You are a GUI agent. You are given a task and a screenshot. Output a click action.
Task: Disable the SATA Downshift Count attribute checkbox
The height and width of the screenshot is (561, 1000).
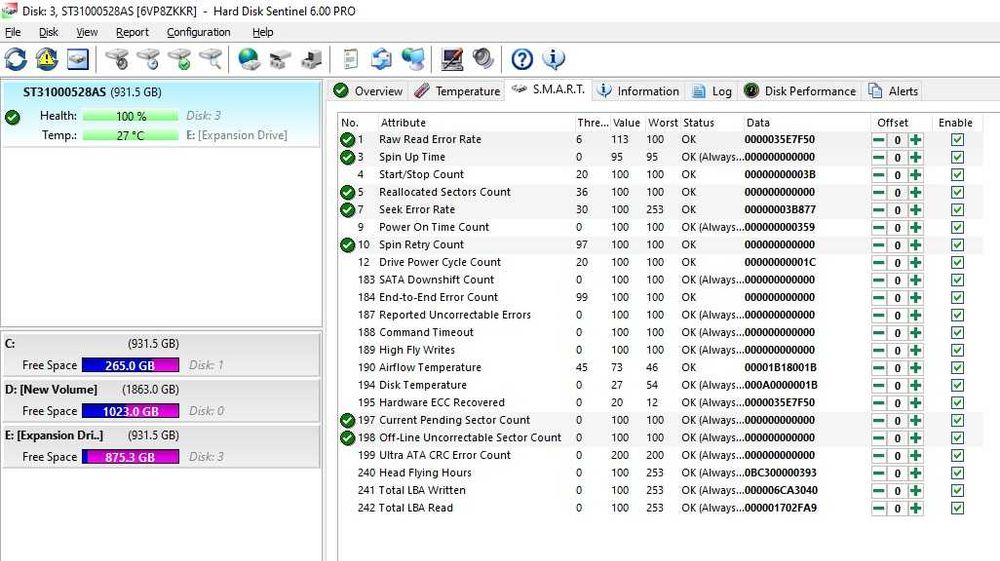click(x=957, y=280)
